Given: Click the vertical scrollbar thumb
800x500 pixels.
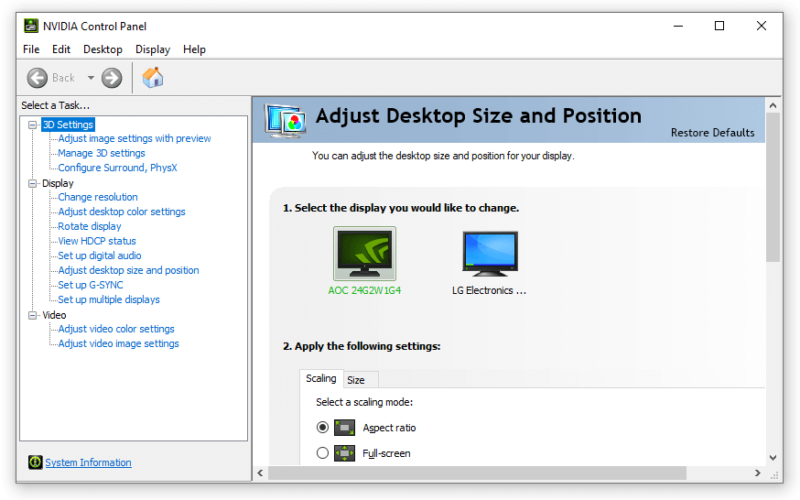Looking at the screenshot, I should click(x=773, y=187).
